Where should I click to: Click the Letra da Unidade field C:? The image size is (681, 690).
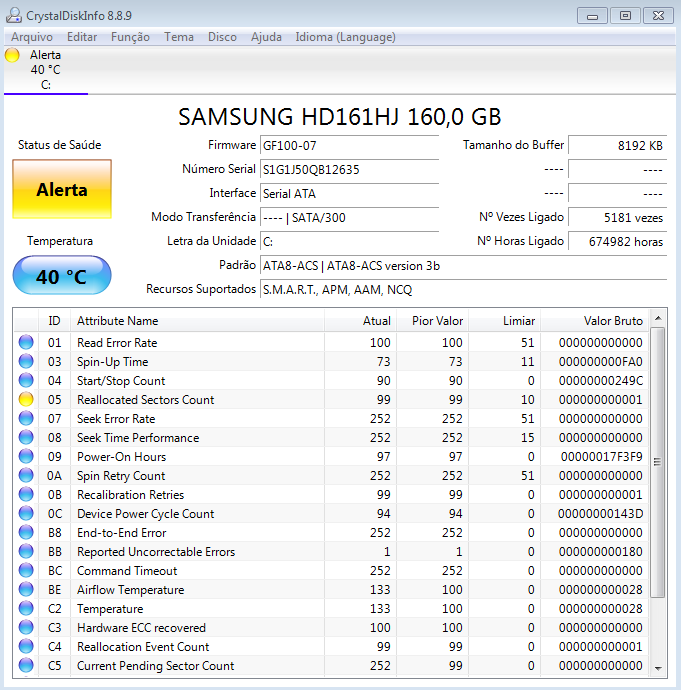349,242
